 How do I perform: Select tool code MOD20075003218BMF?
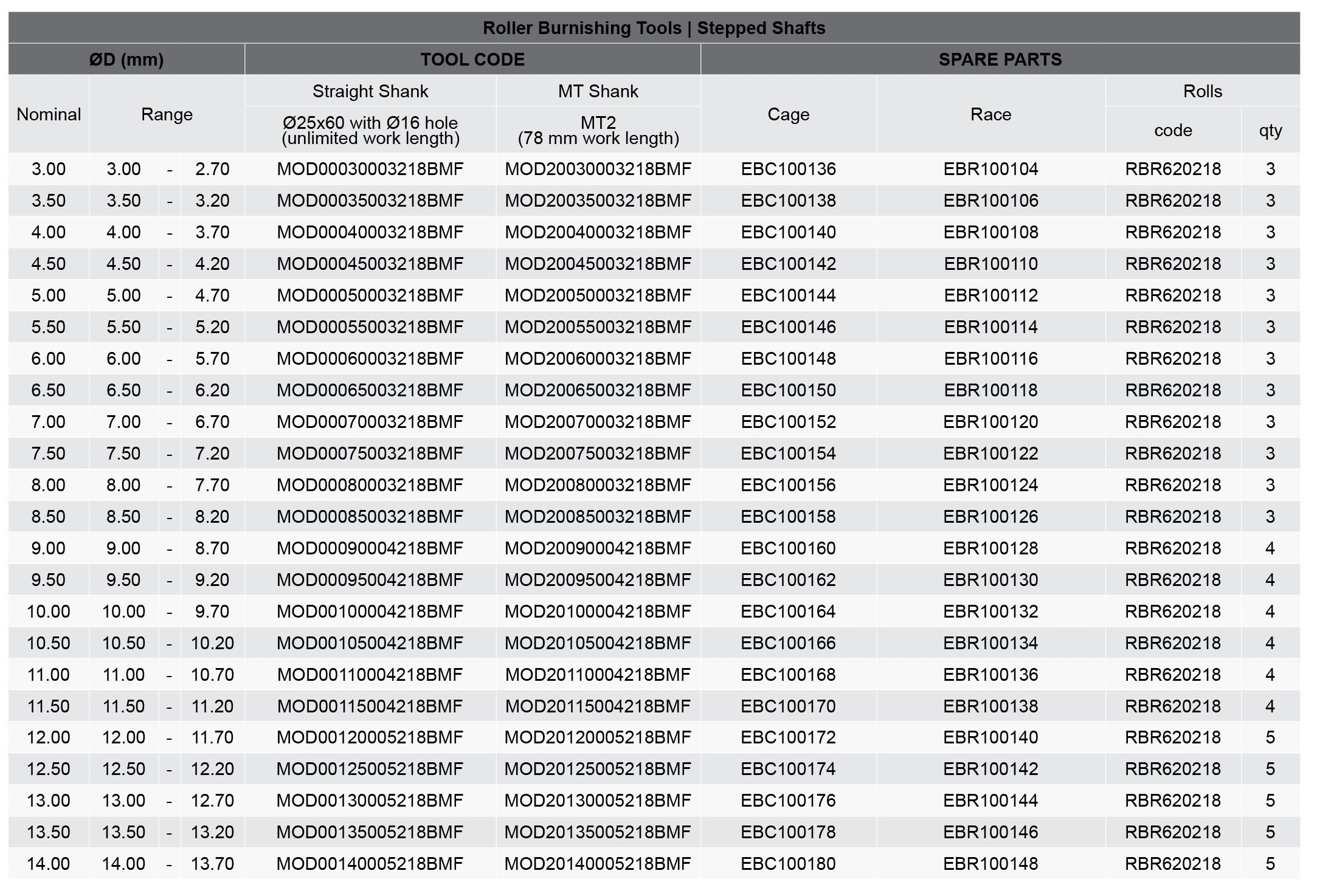click(x=598, y=453)
